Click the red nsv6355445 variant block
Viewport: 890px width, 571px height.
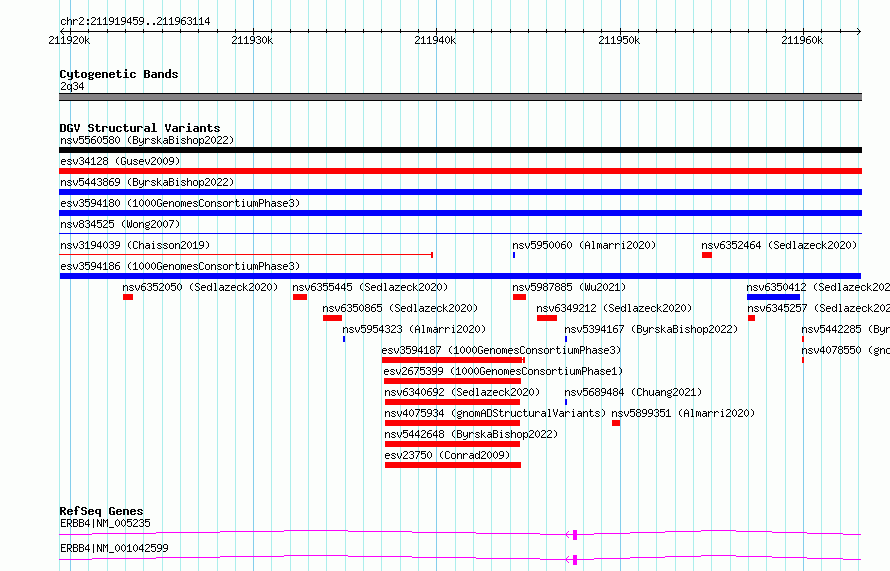[x=300, y=297]
